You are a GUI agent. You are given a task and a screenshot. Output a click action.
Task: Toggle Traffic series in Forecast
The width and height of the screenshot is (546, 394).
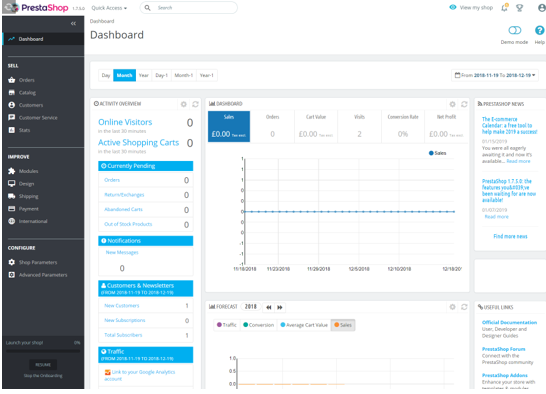(x=227, y=325)
